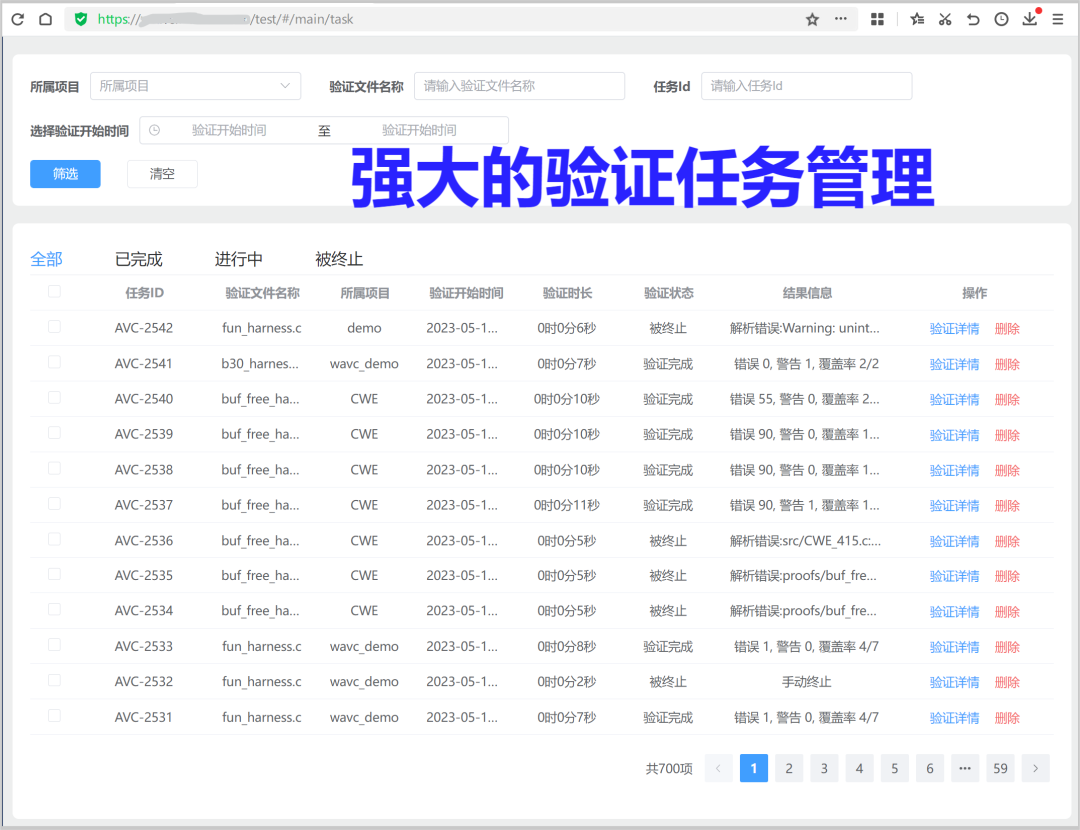Click the green security shield in the address bar
The image size is (1080, 830).
pos(80,18)
